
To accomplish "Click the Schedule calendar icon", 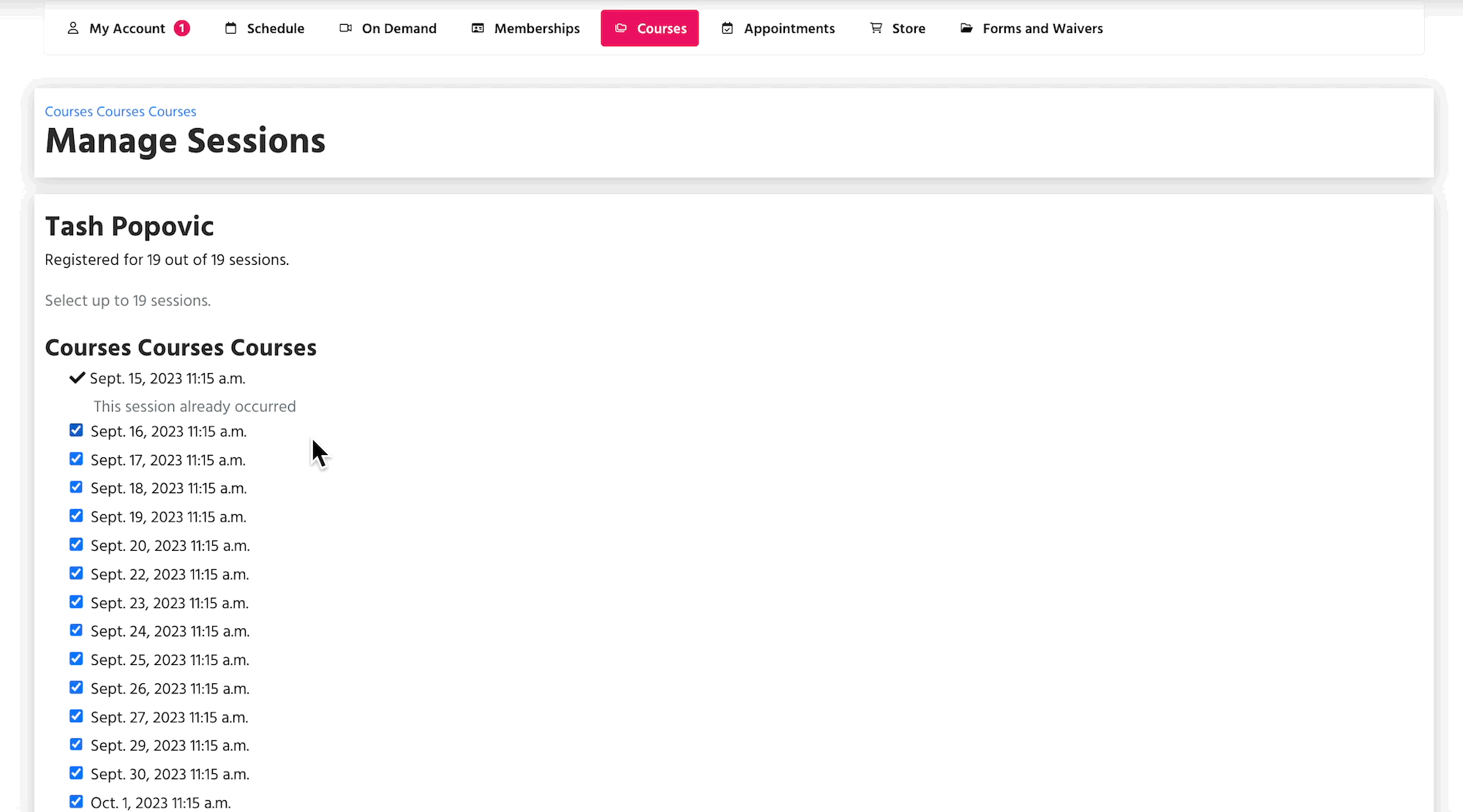I will tap(231, 29).
